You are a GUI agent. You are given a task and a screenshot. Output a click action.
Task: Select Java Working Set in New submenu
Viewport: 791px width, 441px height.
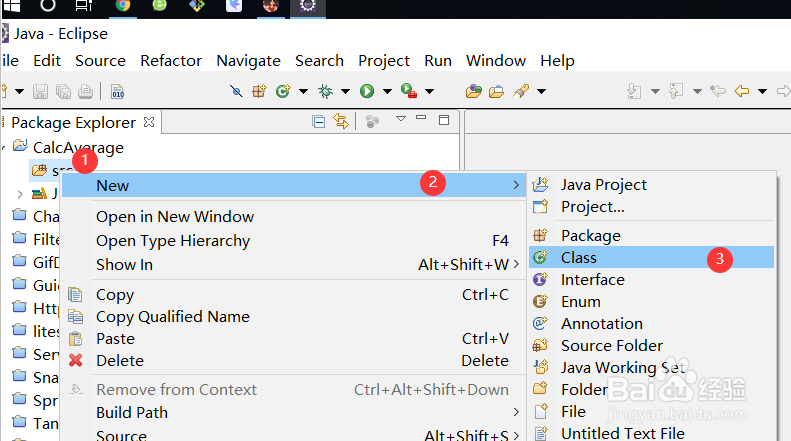pyautogui.click(x=651, y=367)
